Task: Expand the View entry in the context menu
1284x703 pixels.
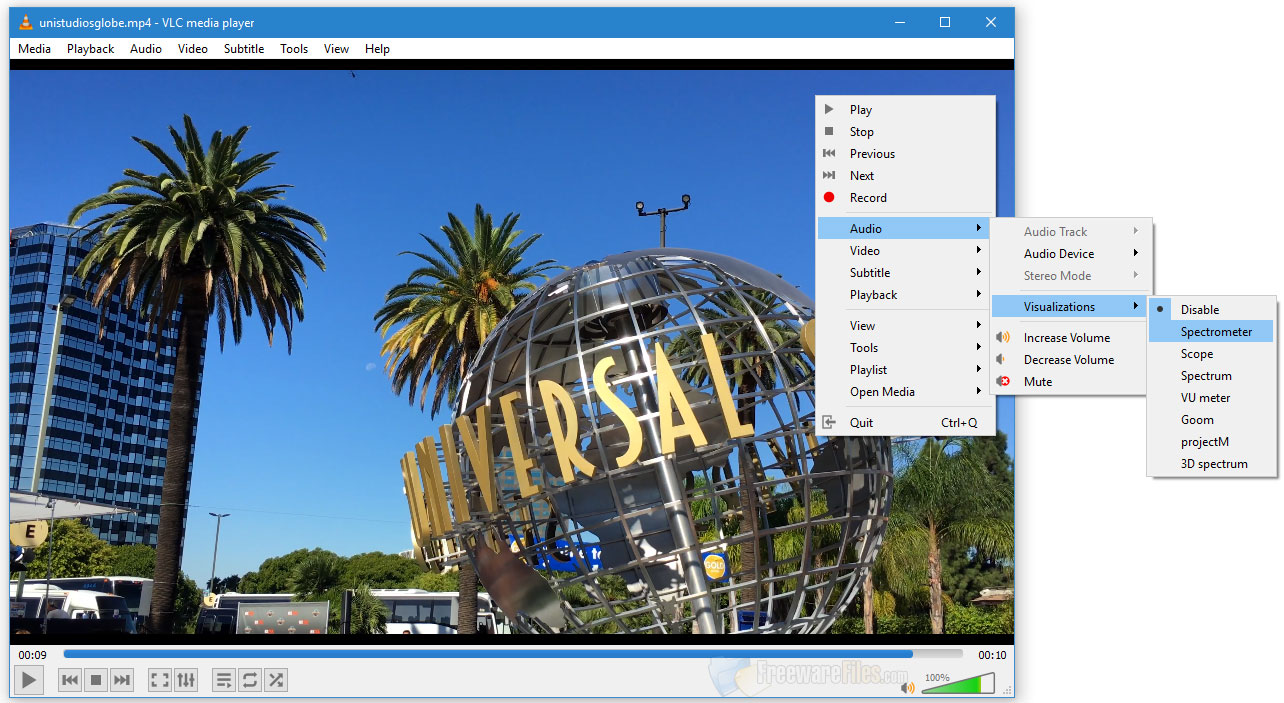Action: (906, 326)
